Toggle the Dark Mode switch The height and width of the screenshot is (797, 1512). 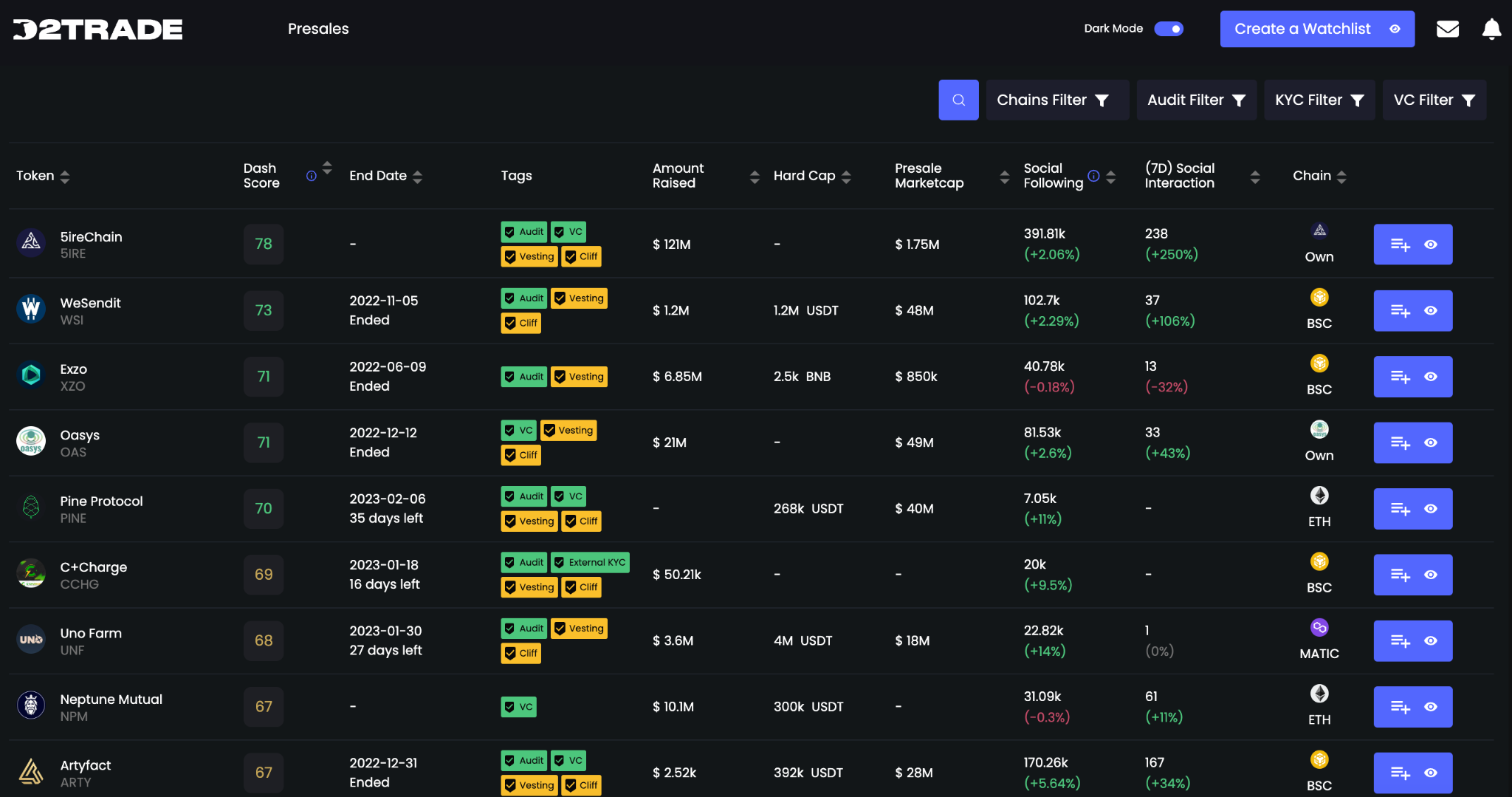(1169, 29)
